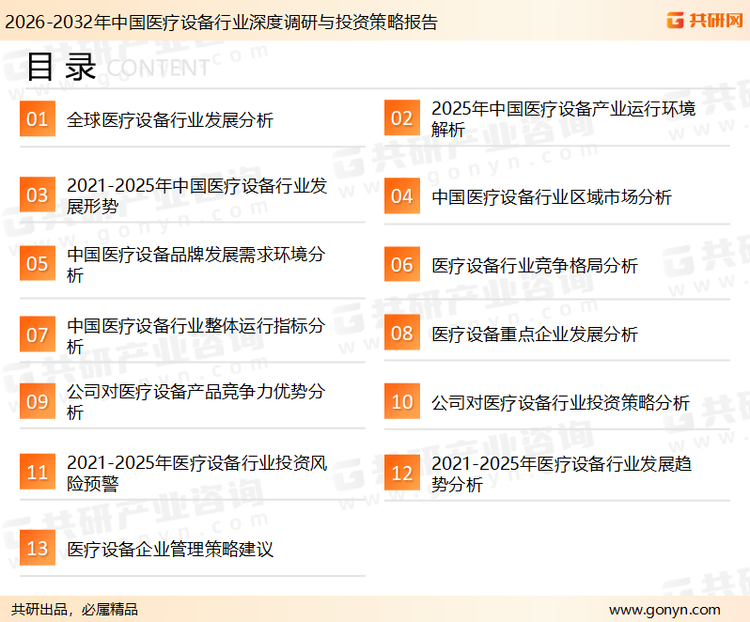Select chapter 2025年中国医疗设备产业运行环境解析
The image size is (750, 622).
coord(563,119)
